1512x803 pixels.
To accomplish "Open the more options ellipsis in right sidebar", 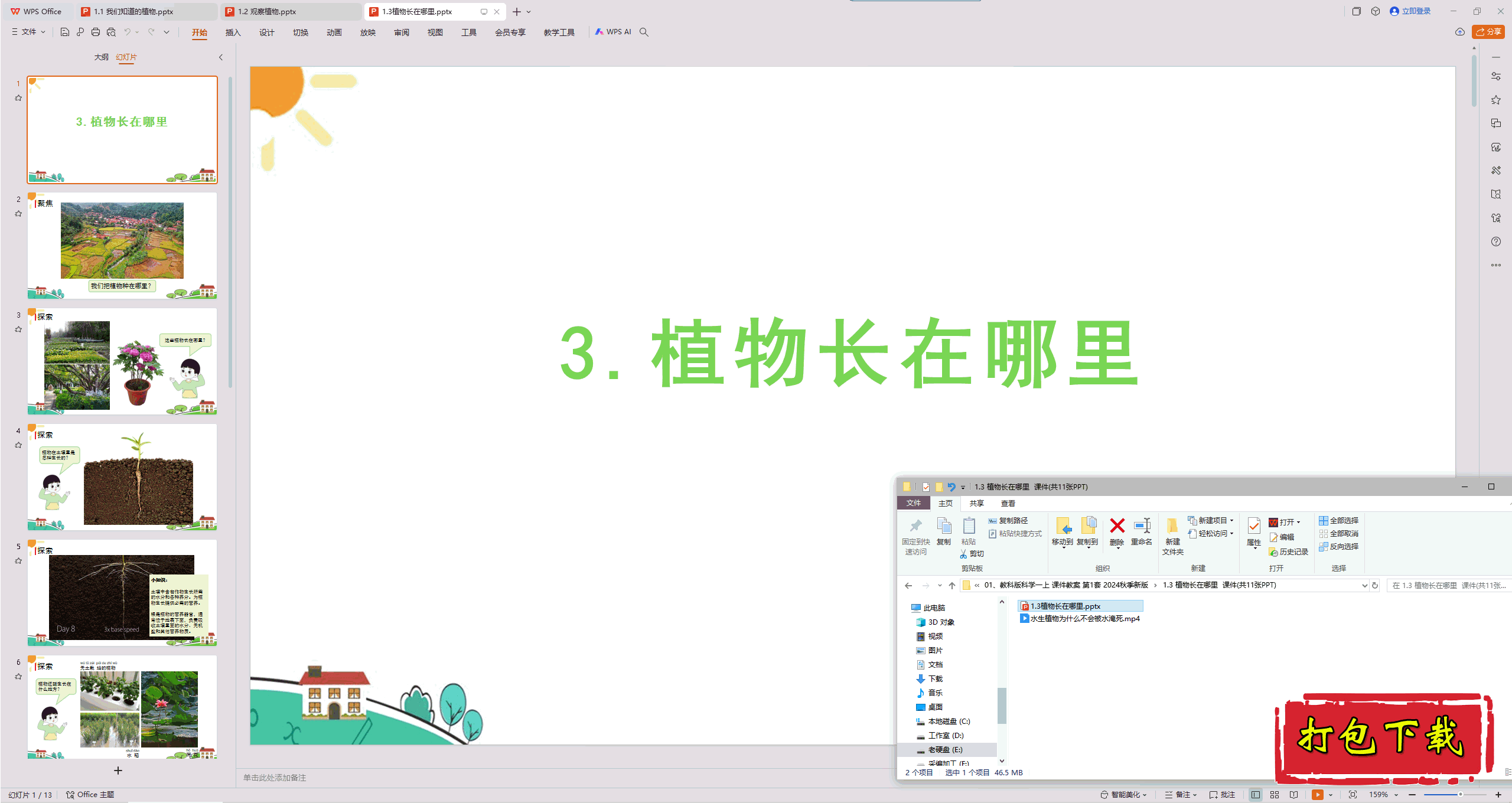I will coord(1496,265).
